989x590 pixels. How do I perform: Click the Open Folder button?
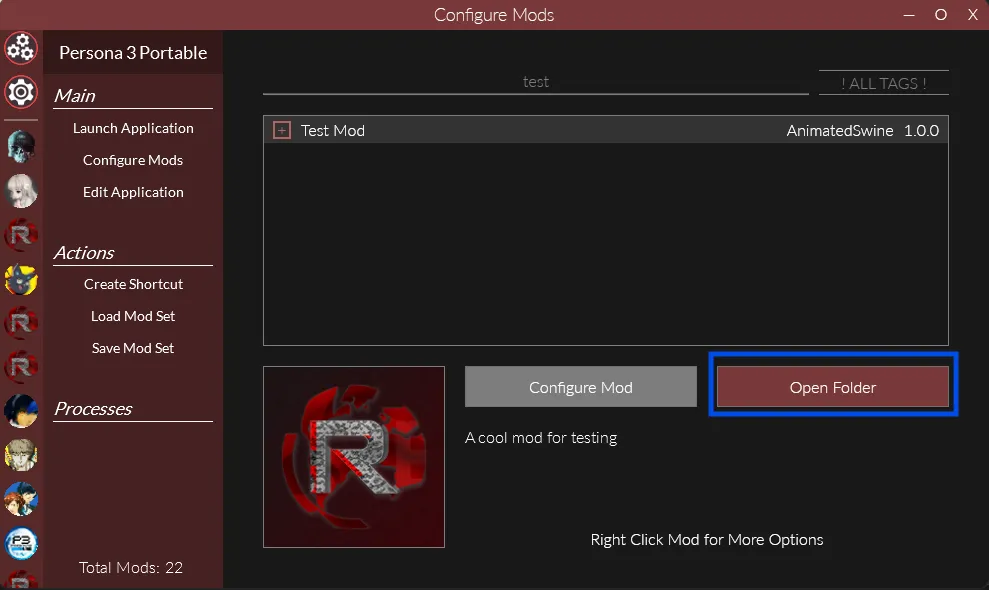pos(833,387)
